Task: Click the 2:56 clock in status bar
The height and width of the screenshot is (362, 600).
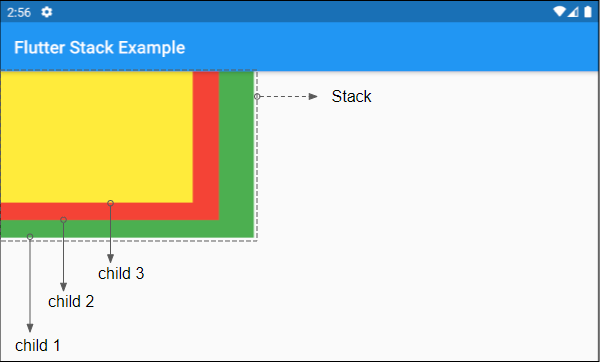Action: [19, 12]
